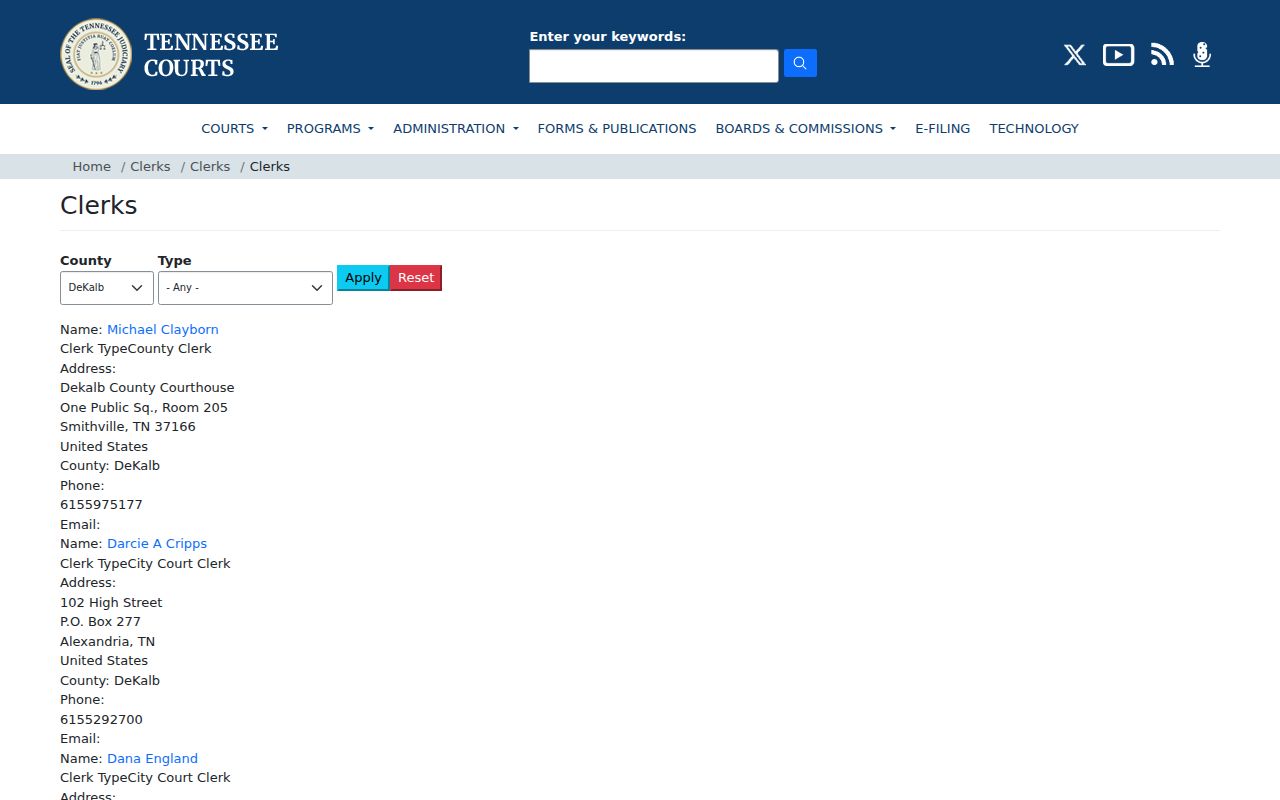This screenshot has height=800, width=1280.
Task: Open the X (Twitter) social icon
Action: (1075, 55)
